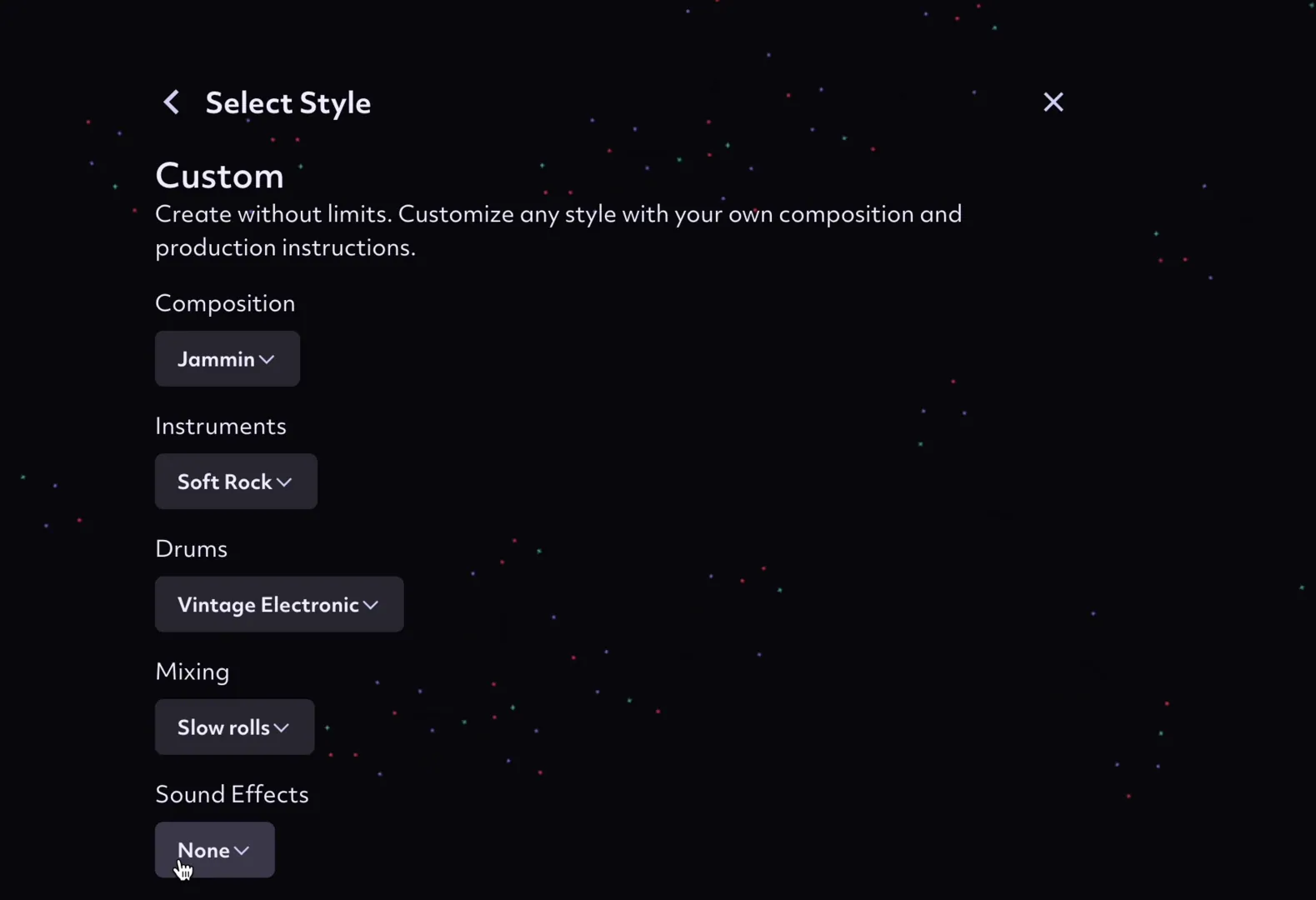Click the Custom heading
This screenshot has width=1316, height=900.
pos(219,176)
